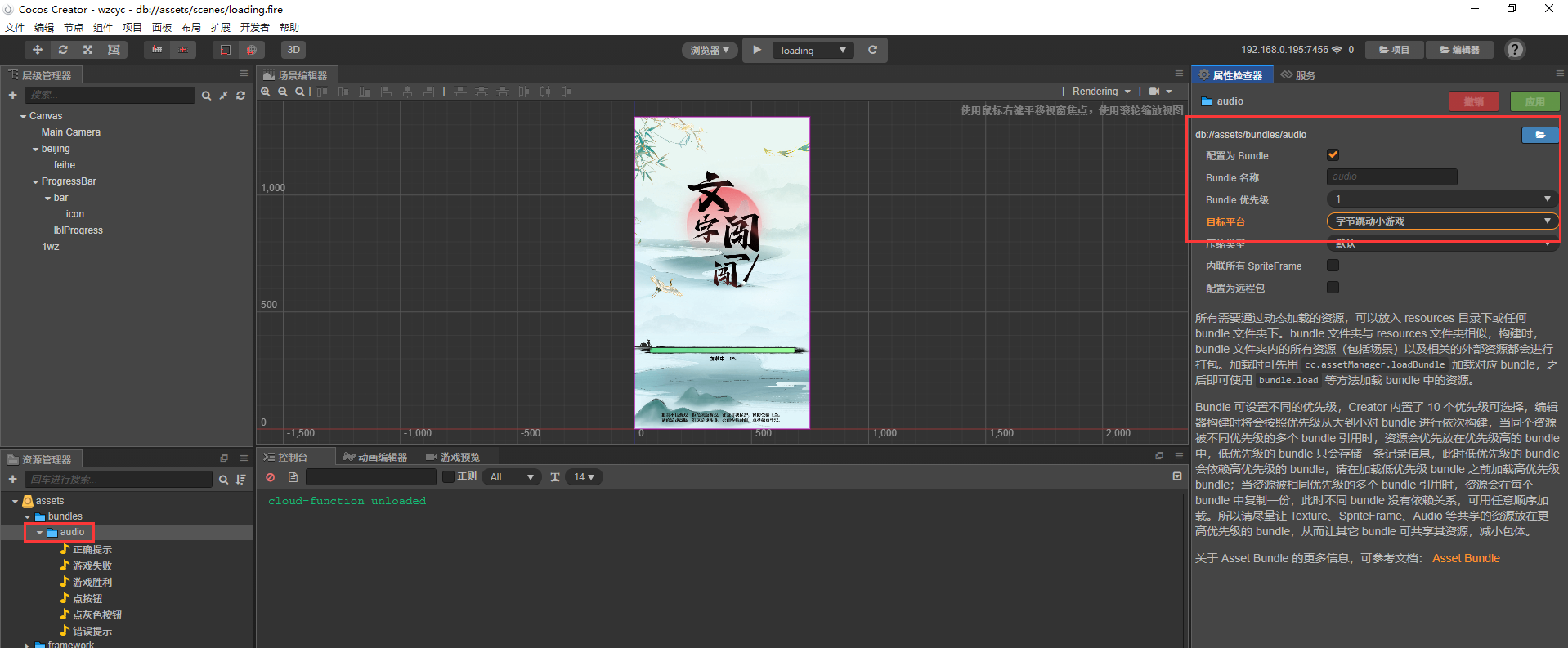Open the Rendering mode dropdown
The height and width of the screenshot is (648, 1568).
[1101, 92]
